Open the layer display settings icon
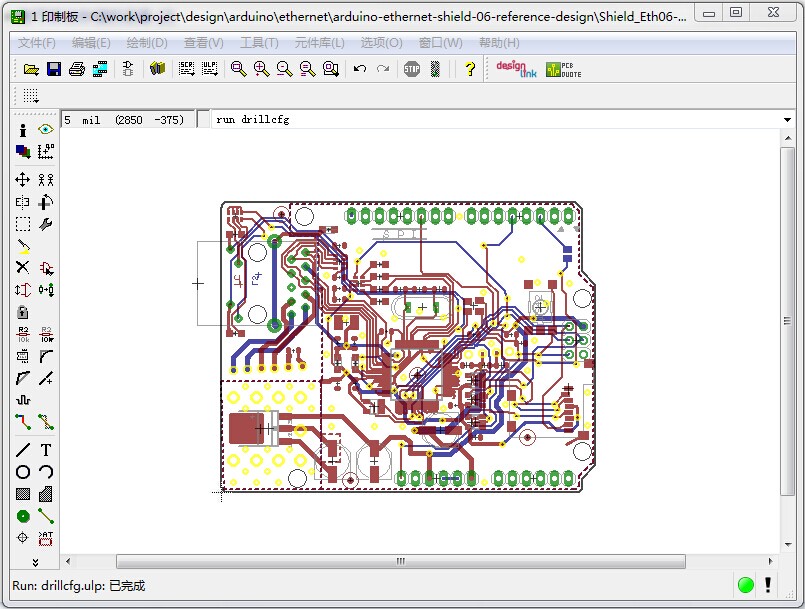Viewport: 805px width, 609px height. 22,152
